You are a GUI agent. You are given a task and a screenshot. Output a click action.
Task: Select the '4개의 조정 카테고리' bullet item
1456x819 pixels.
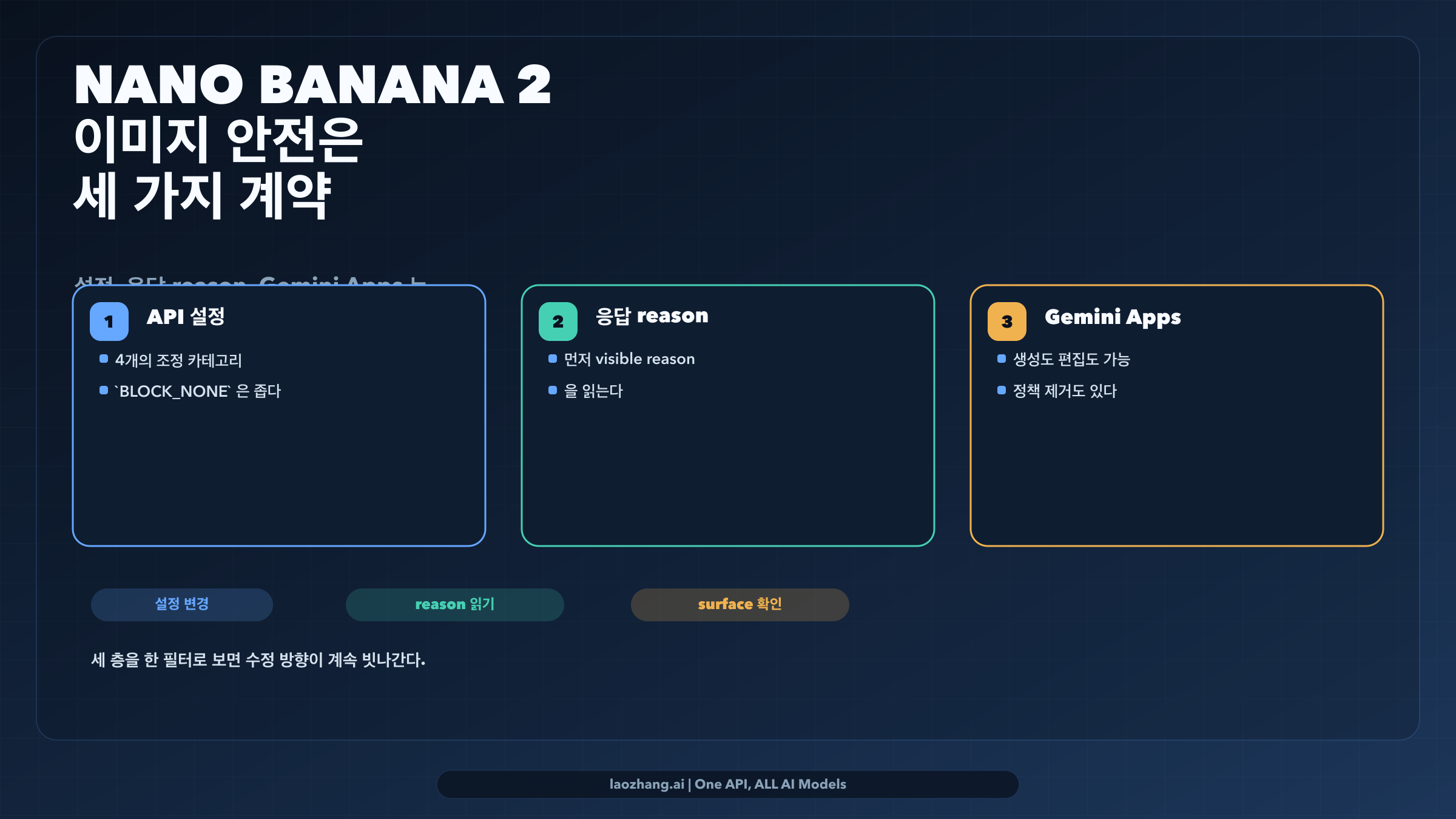tap(178, 360)
